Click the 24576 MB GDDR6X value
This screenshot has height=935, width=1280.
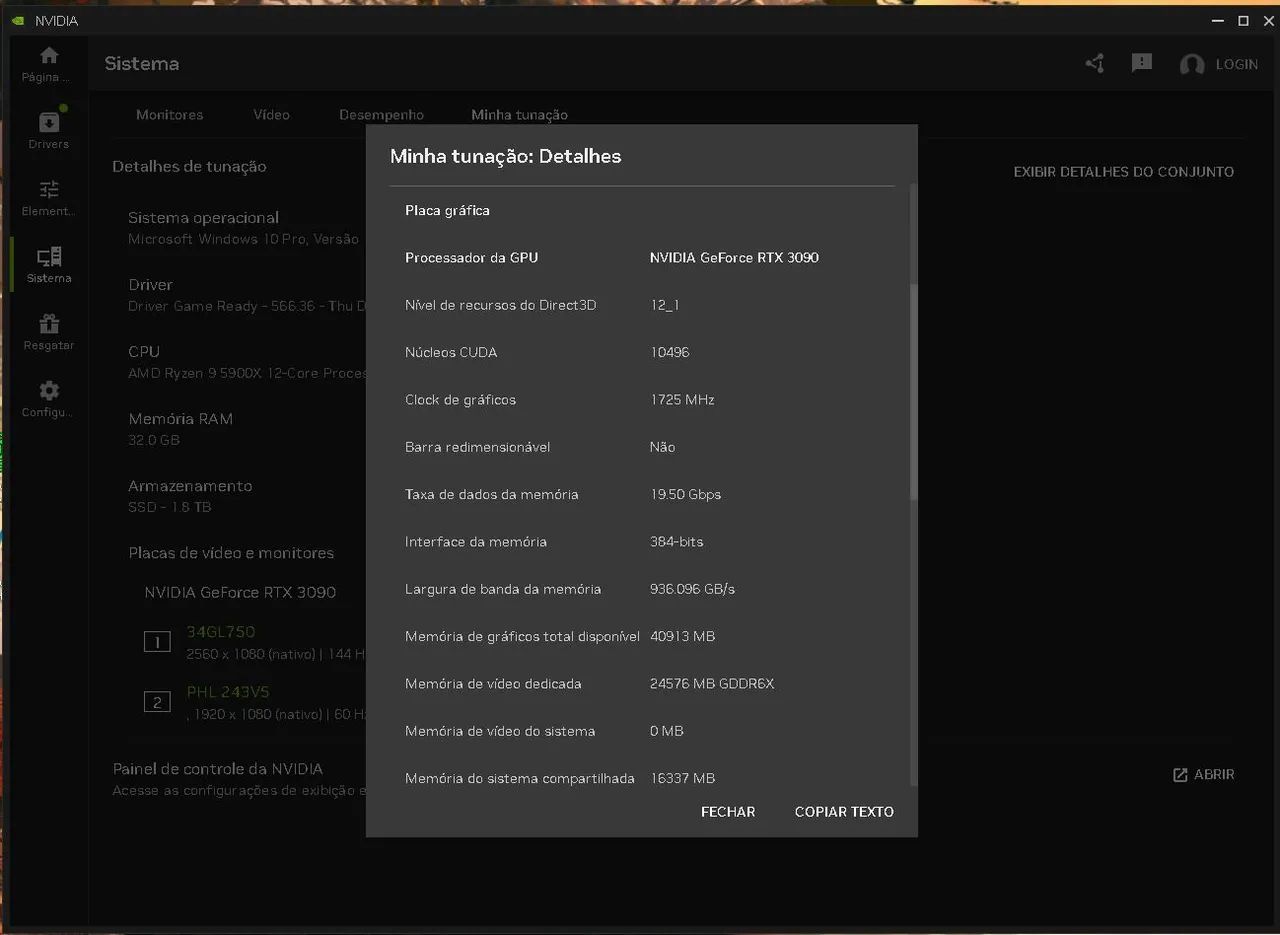tap(712, 684)
